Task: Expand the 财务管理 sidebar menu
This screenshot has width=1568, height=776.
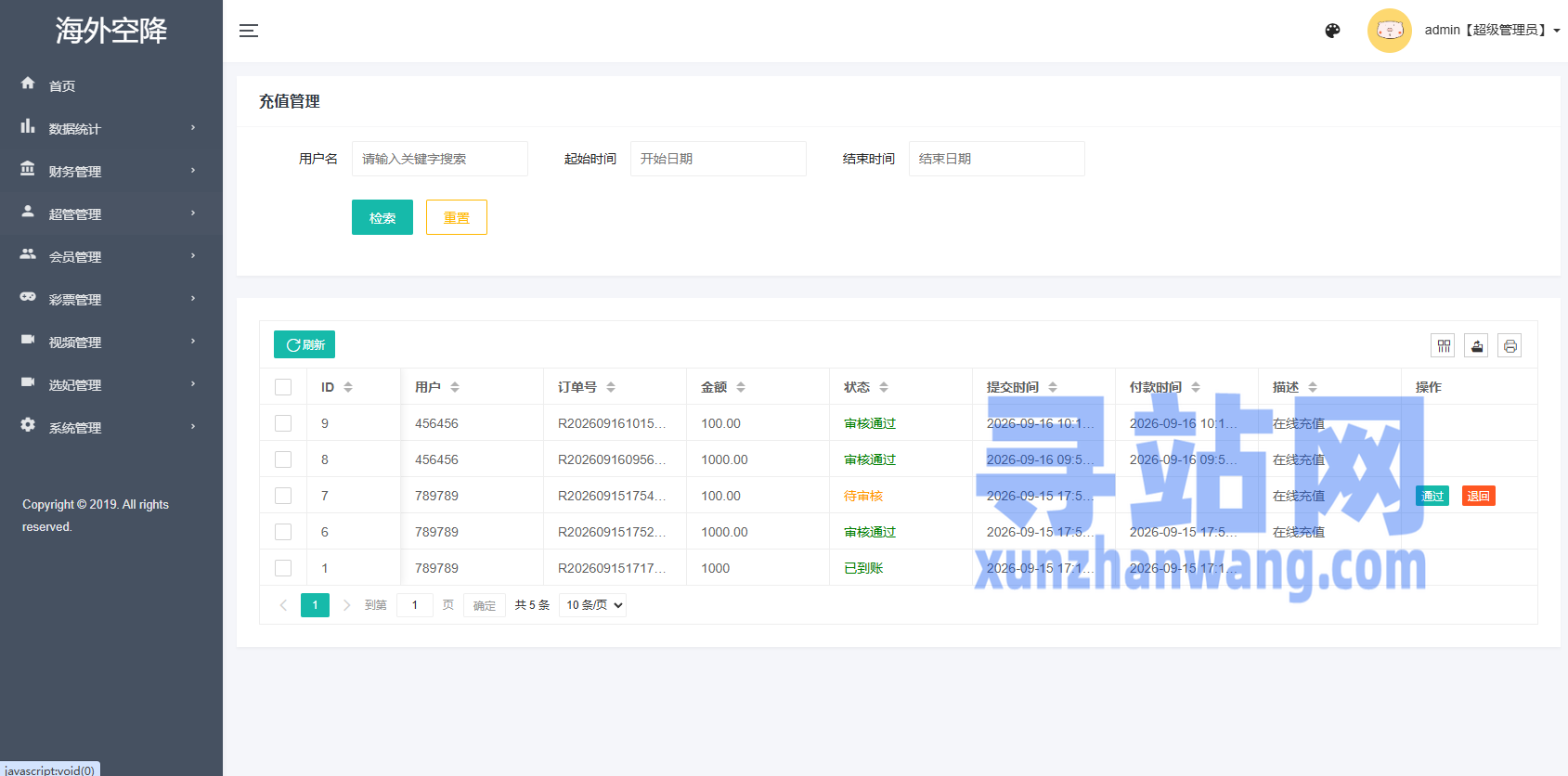Action: (x=111, y=171)
